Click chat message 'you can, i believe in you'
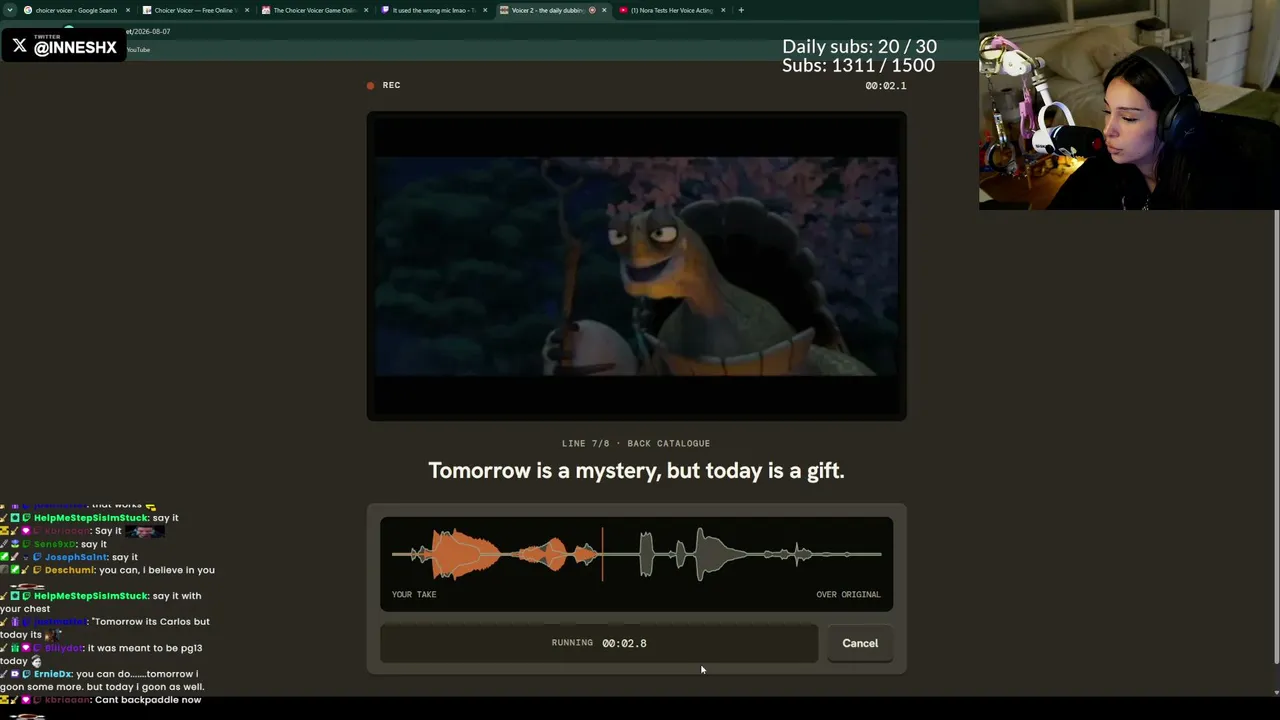This screenshot has height=720, width=1280. pos(157,570)
